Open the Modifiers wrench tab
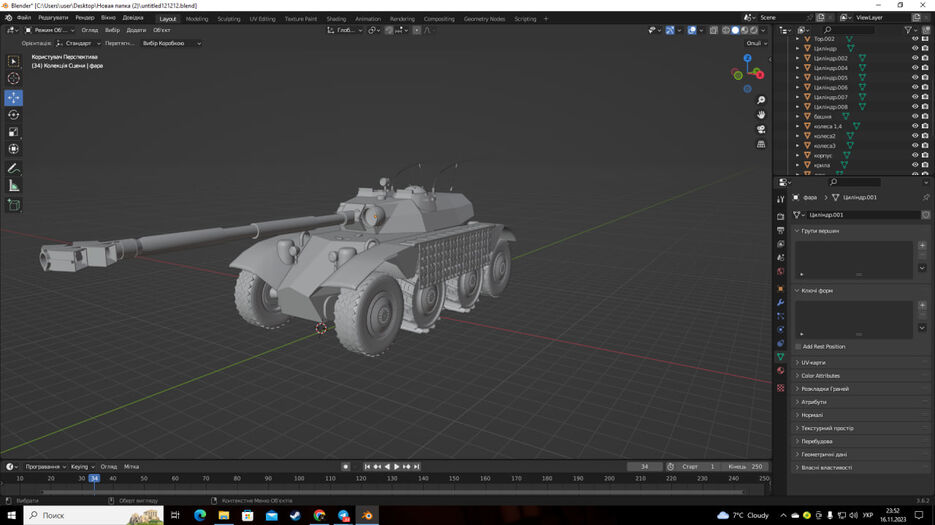935x525 pixels. [x=781, y=302]
